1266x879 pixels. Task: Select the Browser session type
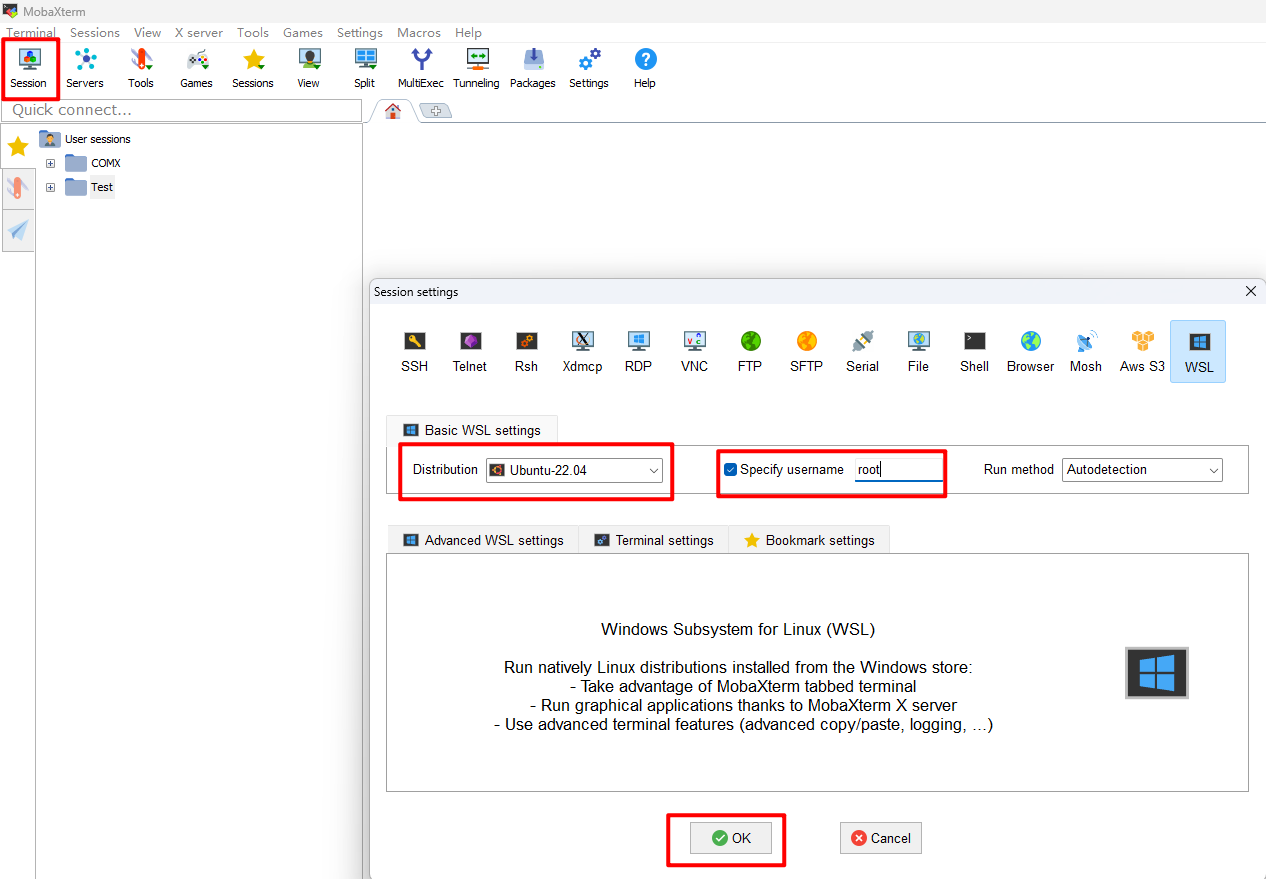coord(1031,352)
